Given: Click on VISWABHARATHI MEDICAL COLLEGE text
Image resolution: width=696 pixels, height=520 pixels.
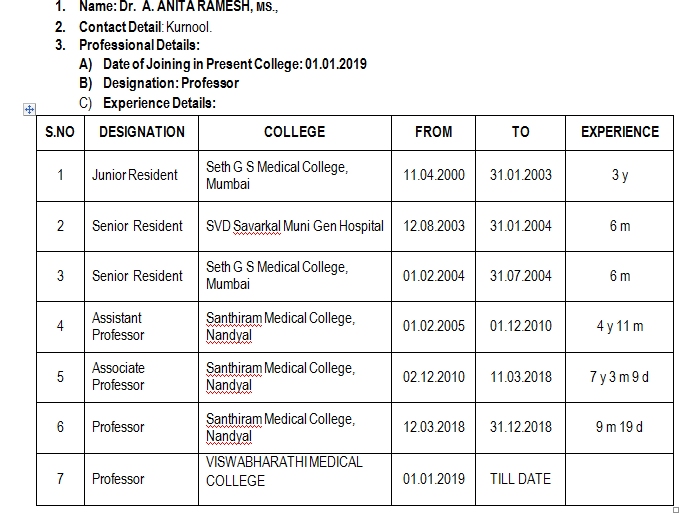Looking at the screenshot, I should tap(284, 471).
